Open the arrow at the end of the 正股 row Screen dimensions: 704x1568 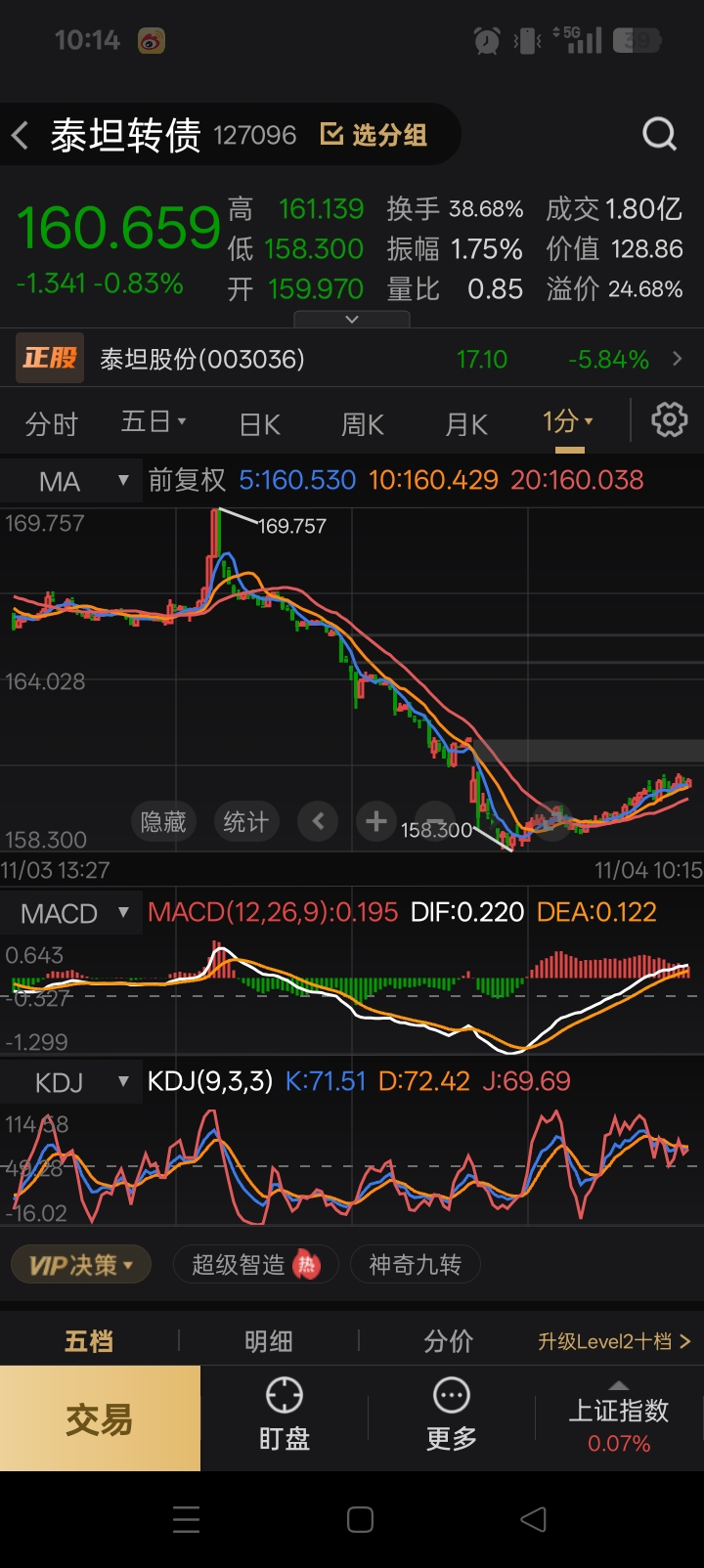tap(678, 359)
